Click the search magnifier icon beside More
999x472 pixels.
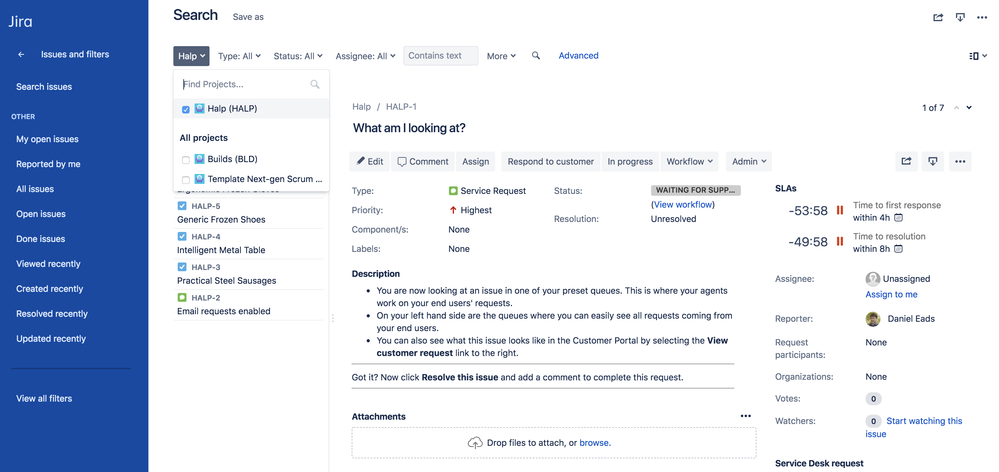pos(536,55)
